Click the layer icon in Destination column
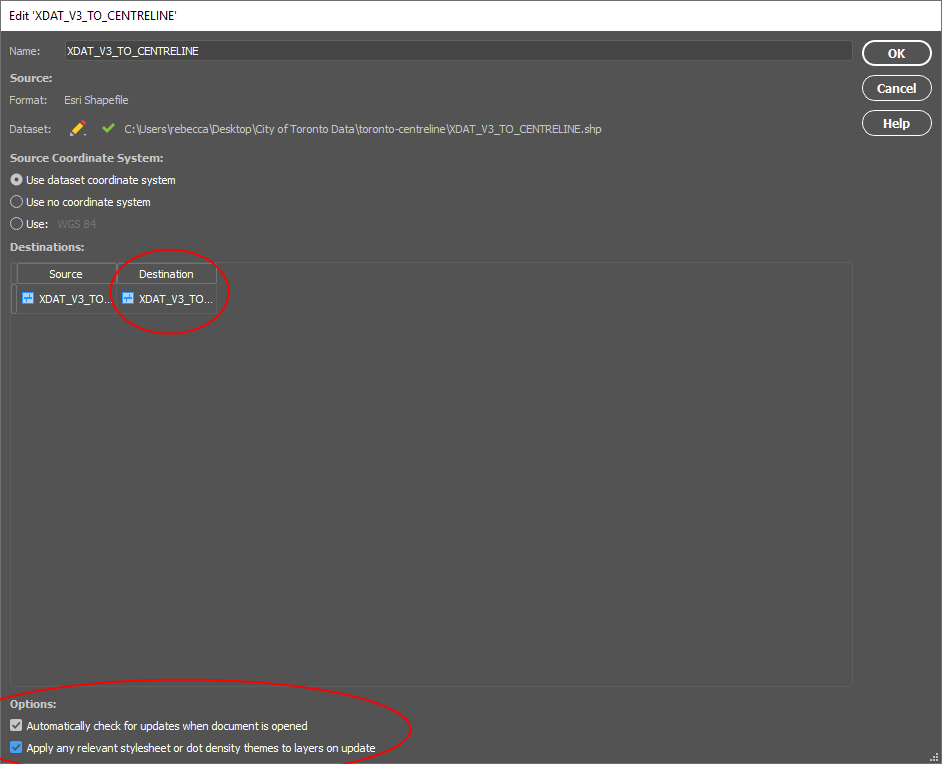The width and height of the screenshot is (942, 764). click(128, 298)
